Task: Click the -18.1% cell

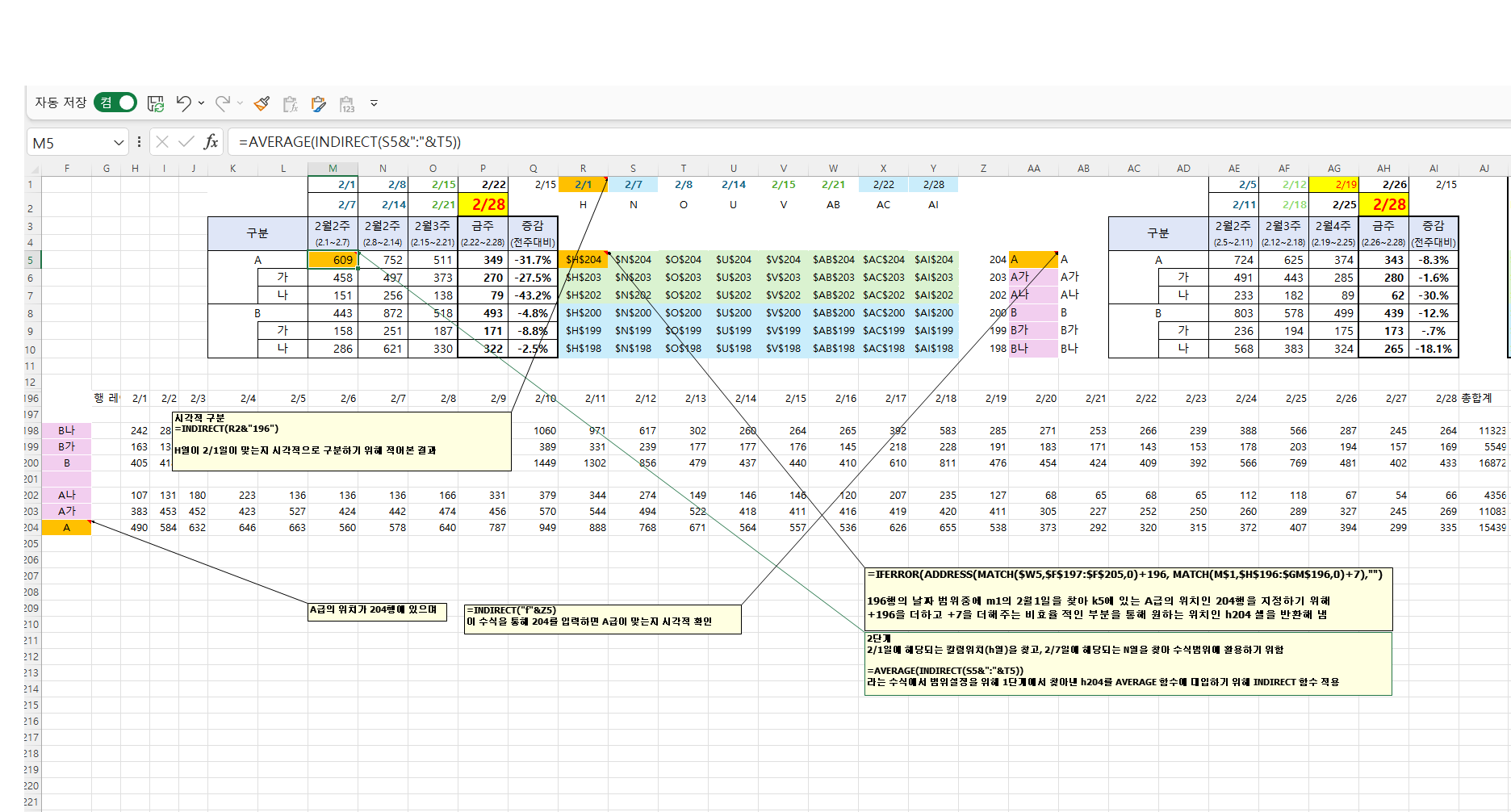Action: (x=1434, y=349)
